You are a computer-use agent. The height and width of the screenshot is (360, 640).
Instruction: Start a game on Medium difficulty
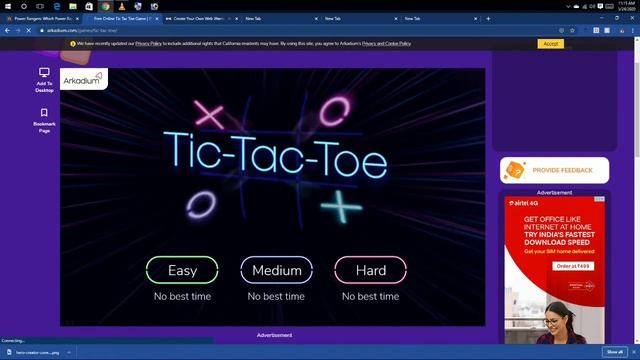tap(276, 270)
